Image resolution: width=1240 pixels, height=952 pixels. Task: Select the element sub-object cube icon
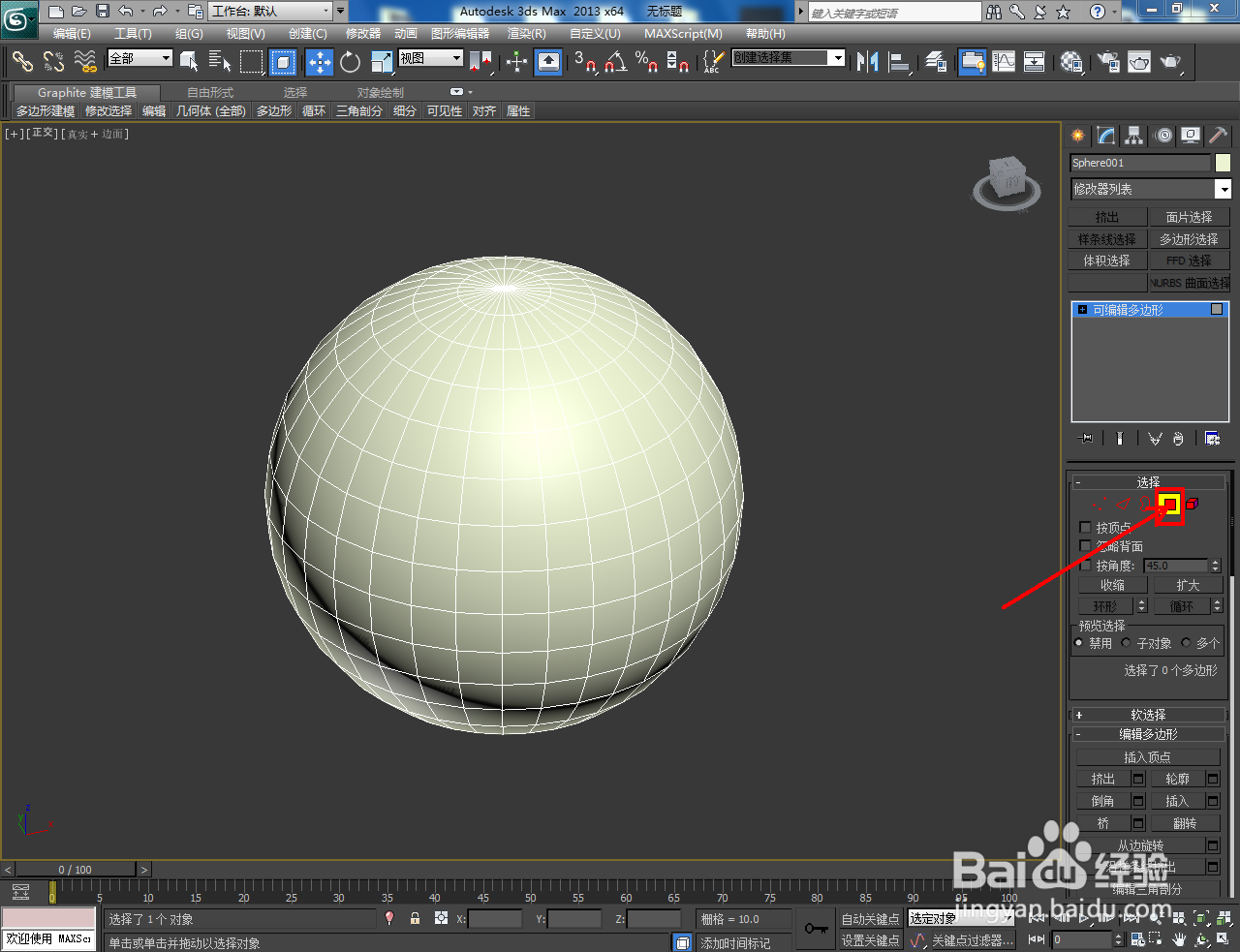1191,502
